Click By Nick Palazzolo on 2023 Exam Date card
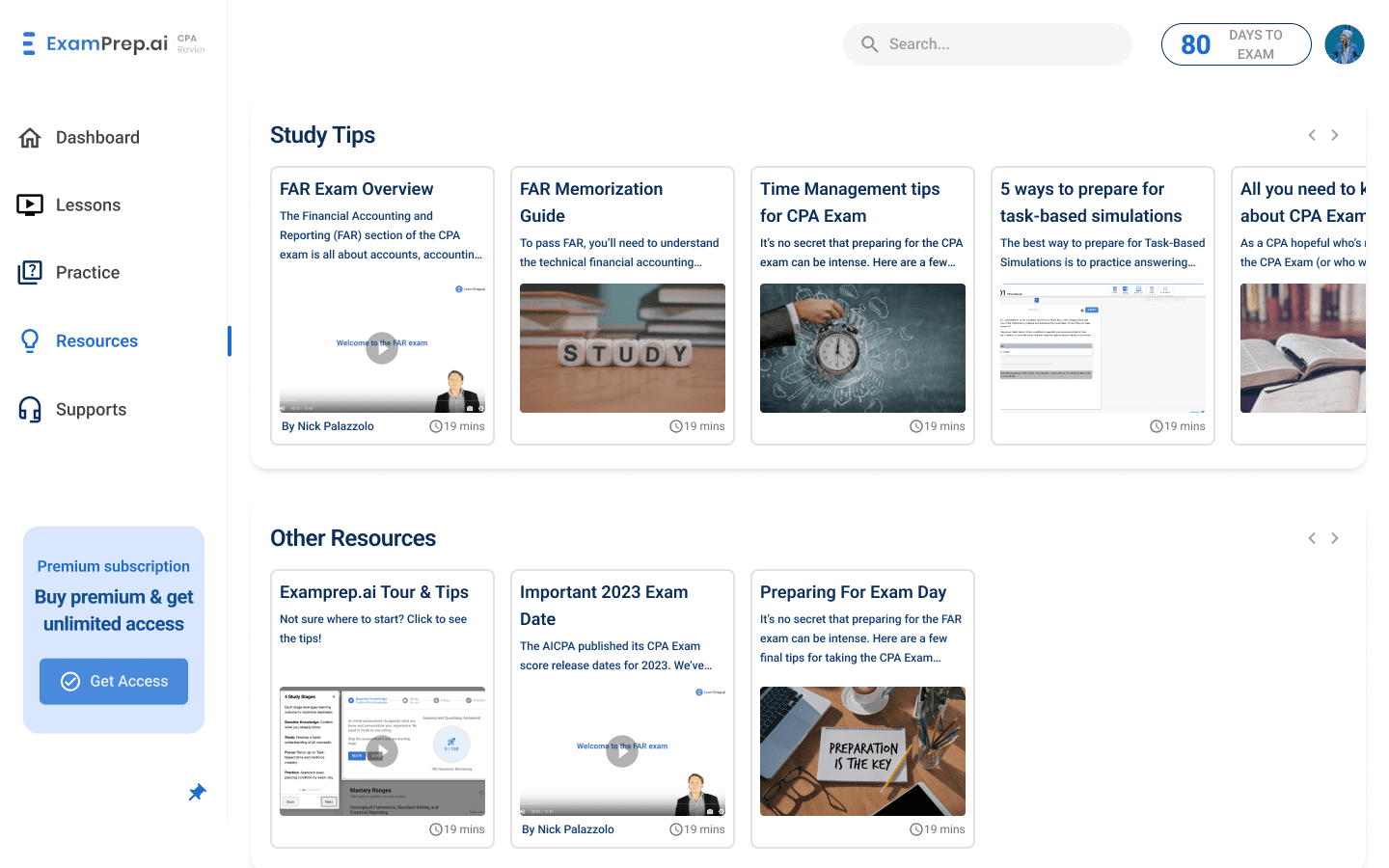Screen dimensions: 1389x868 tap(568, 829)
